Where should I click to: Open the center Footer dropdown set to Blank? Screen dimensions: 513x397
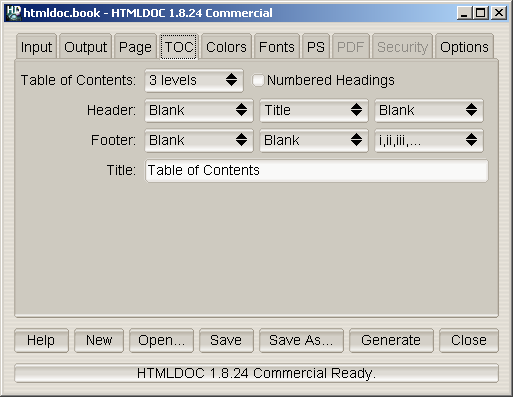[314, 140]
